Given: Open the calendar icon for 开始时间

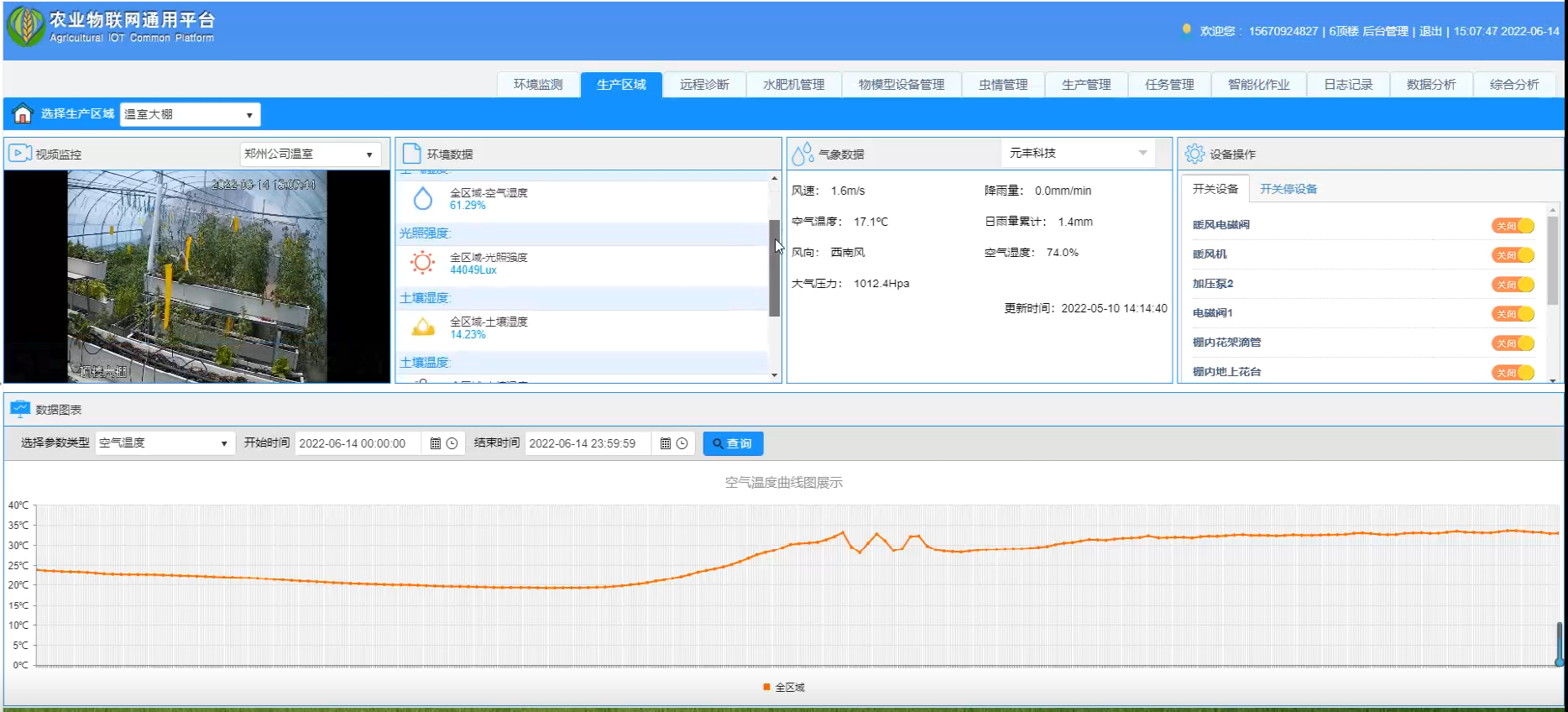Looking at the screenshot, I should (x=435, y=443).
